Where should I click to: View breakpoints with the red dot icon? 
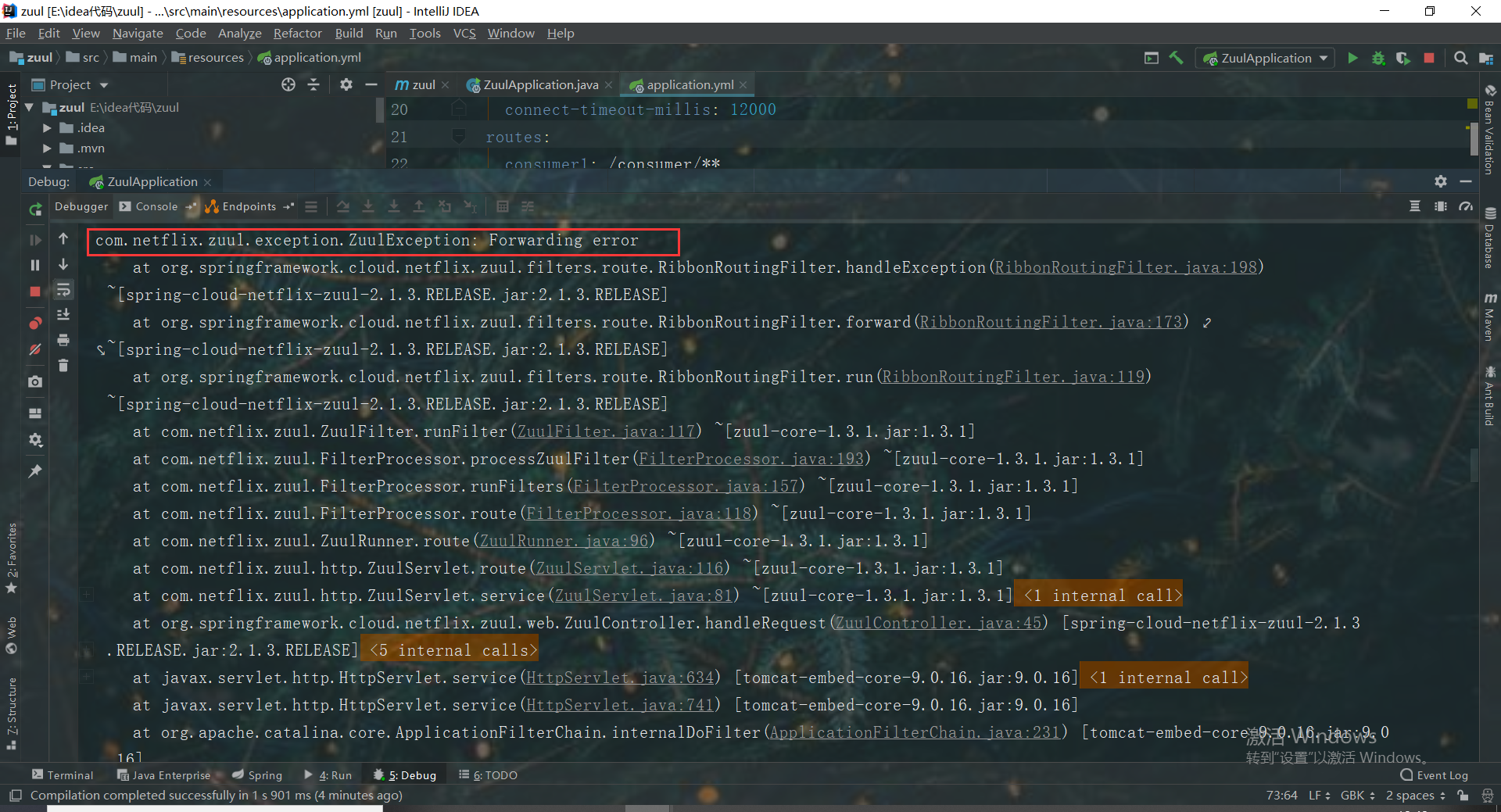[x=34, y=323]
